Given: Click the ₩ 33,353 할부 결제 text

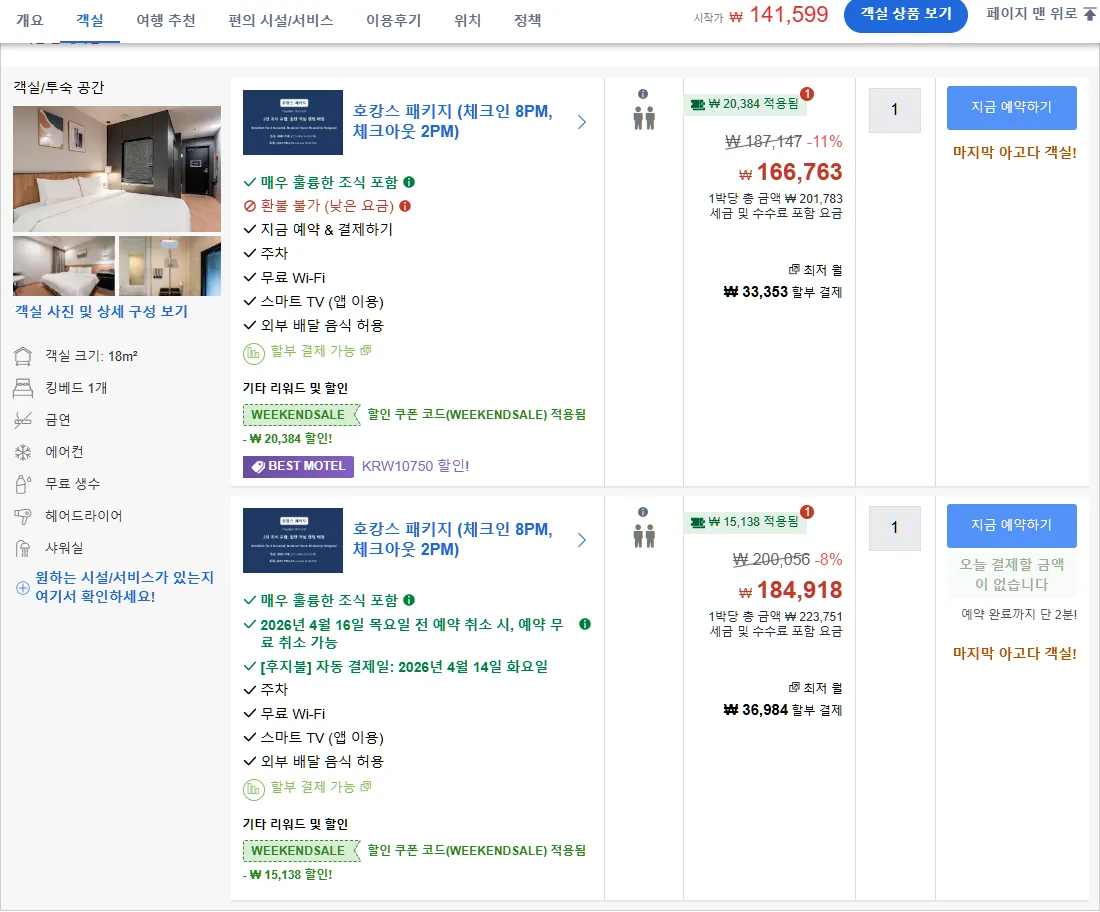Looking at the screenshot, I should click(782, 292).
